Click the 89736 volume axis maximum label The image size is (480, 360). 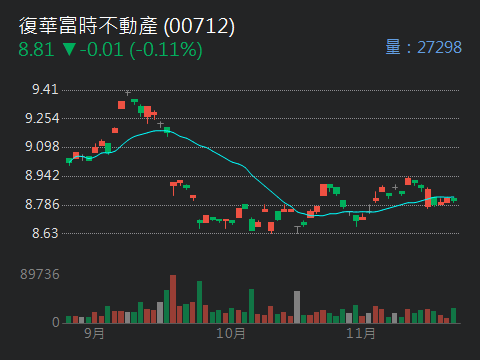pyautogui.click(x=40, y=274)
